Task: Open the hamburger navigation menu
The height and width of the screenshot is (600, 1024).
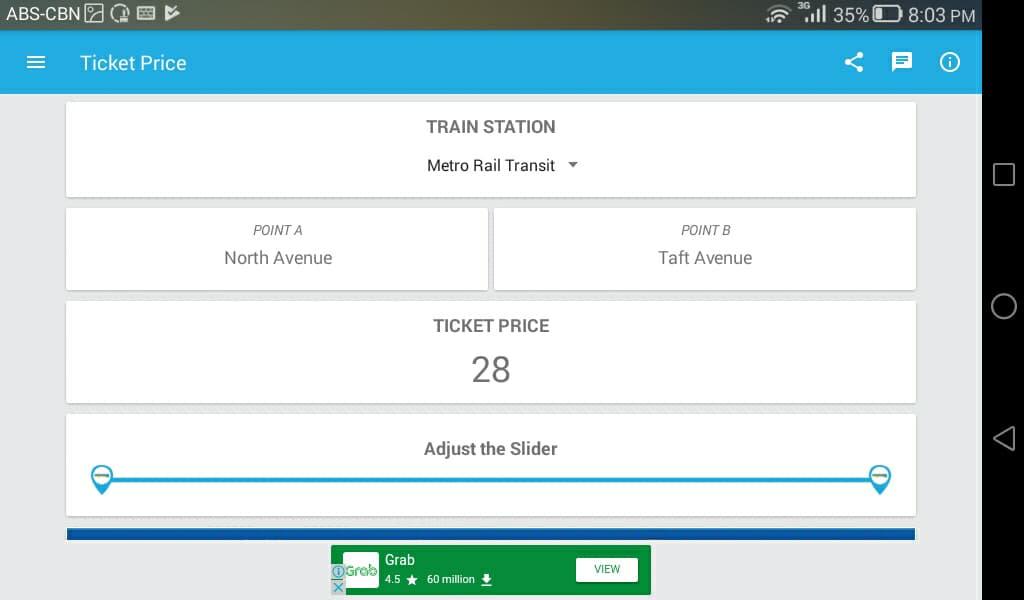Action: 36,62
